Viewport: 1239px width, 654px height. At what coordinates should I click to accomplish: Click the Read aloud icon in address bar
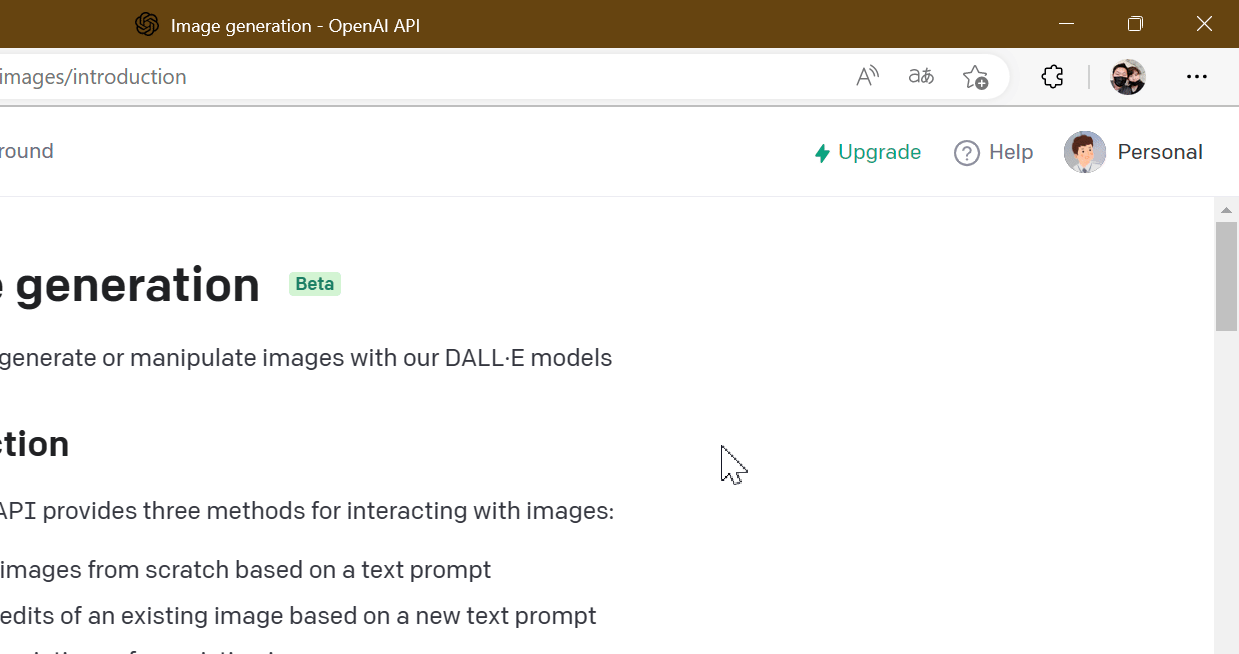click(x=867, y=77)
